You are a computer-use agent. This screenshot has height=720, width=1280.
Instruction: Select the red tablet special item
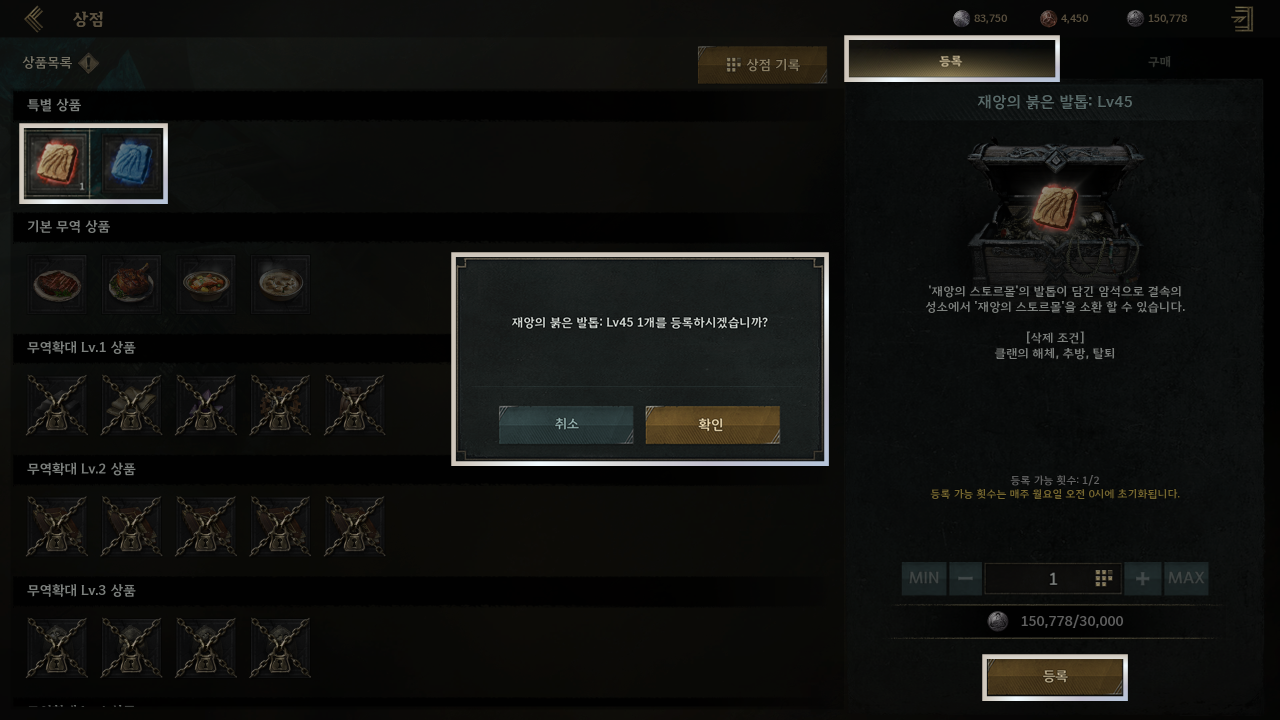(58, 163)
